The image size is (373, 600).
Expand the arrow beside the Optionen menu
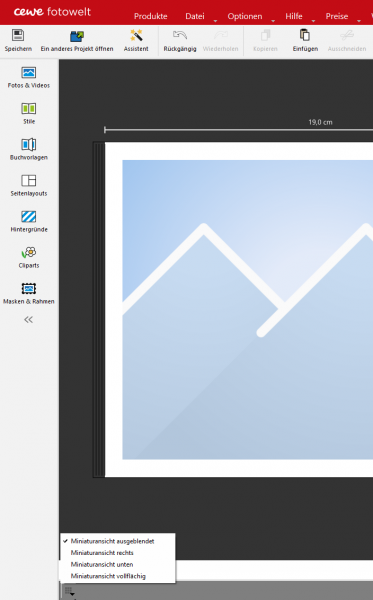coord(273,21)
